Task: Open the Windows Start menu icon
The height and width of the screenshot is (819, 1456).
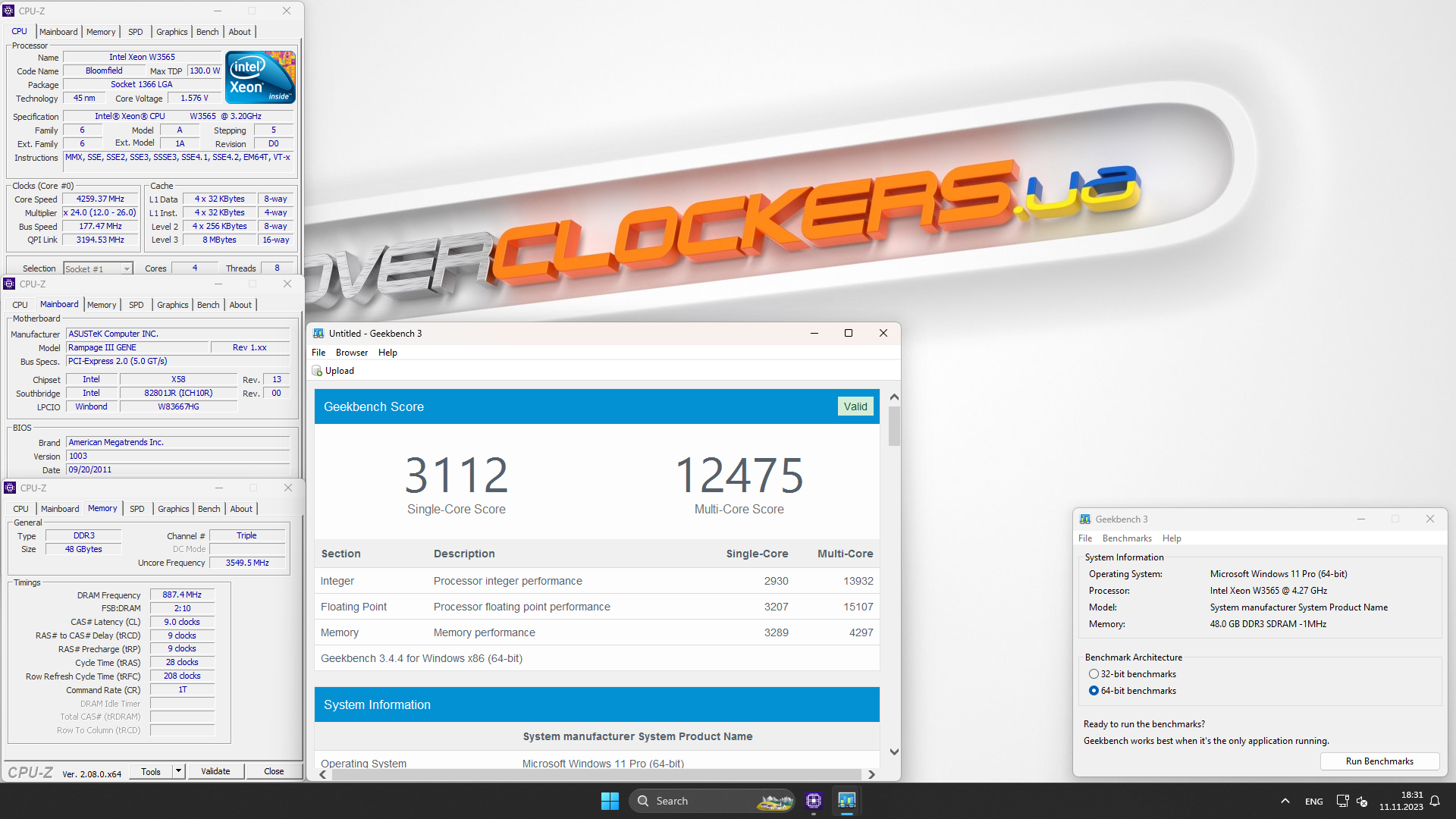Action: 610,801
